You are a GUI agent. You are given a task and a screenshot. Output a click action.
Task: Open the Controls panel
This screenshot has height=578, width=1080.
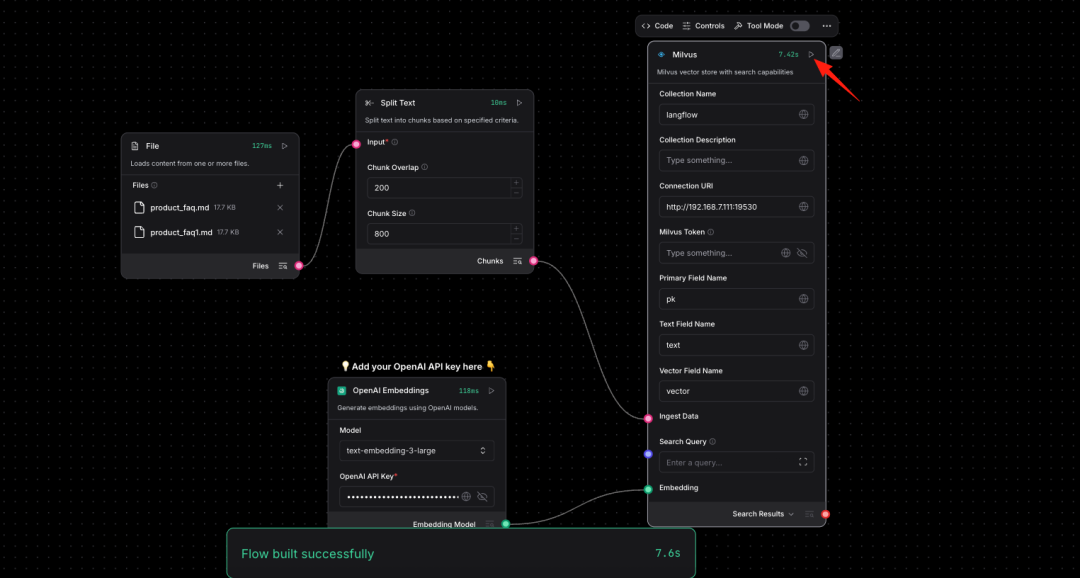(x=703, y=26)
